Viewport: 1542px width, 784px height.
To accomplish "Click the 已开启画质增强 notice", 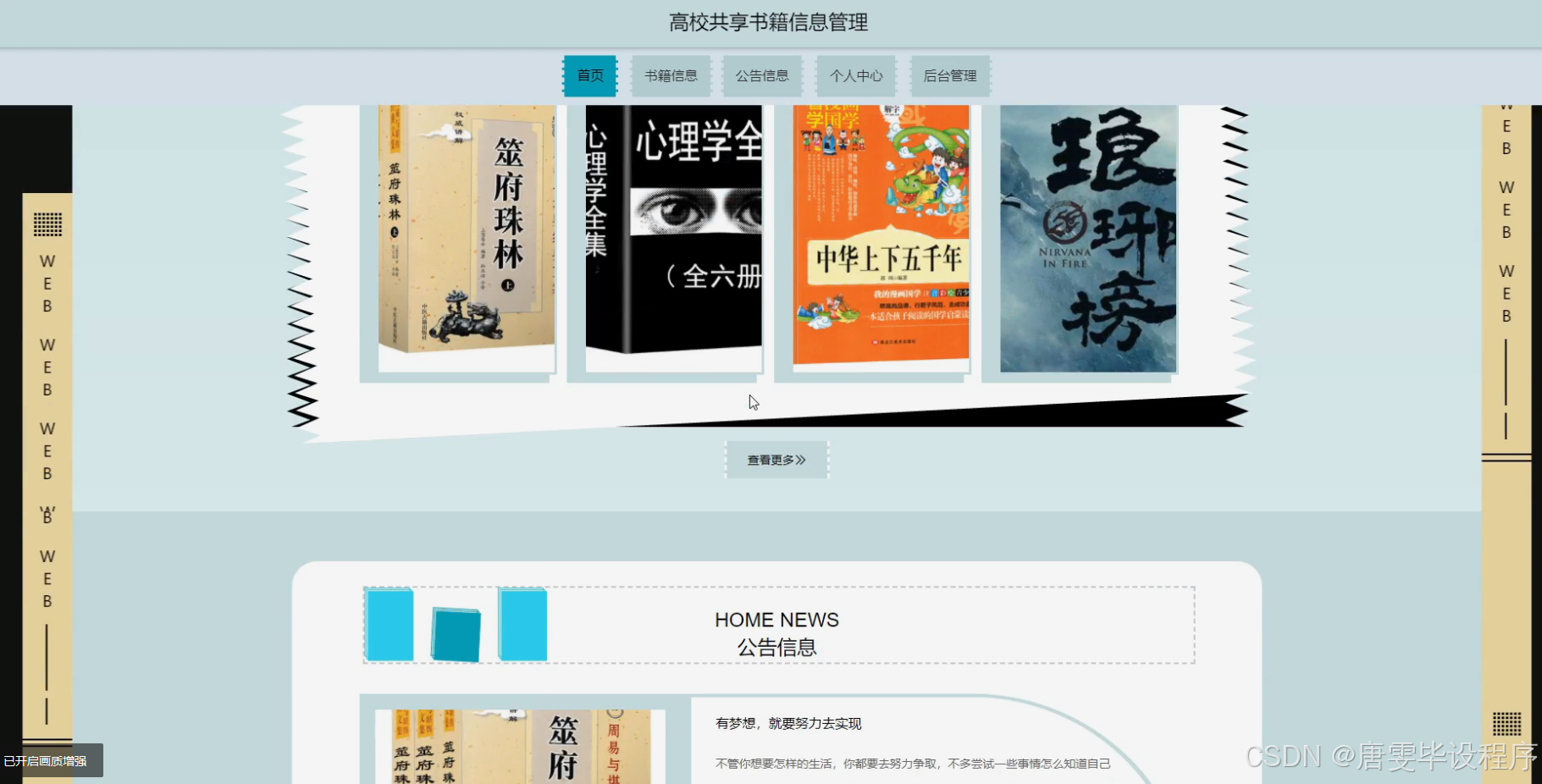I will click(x=51, y=760).
